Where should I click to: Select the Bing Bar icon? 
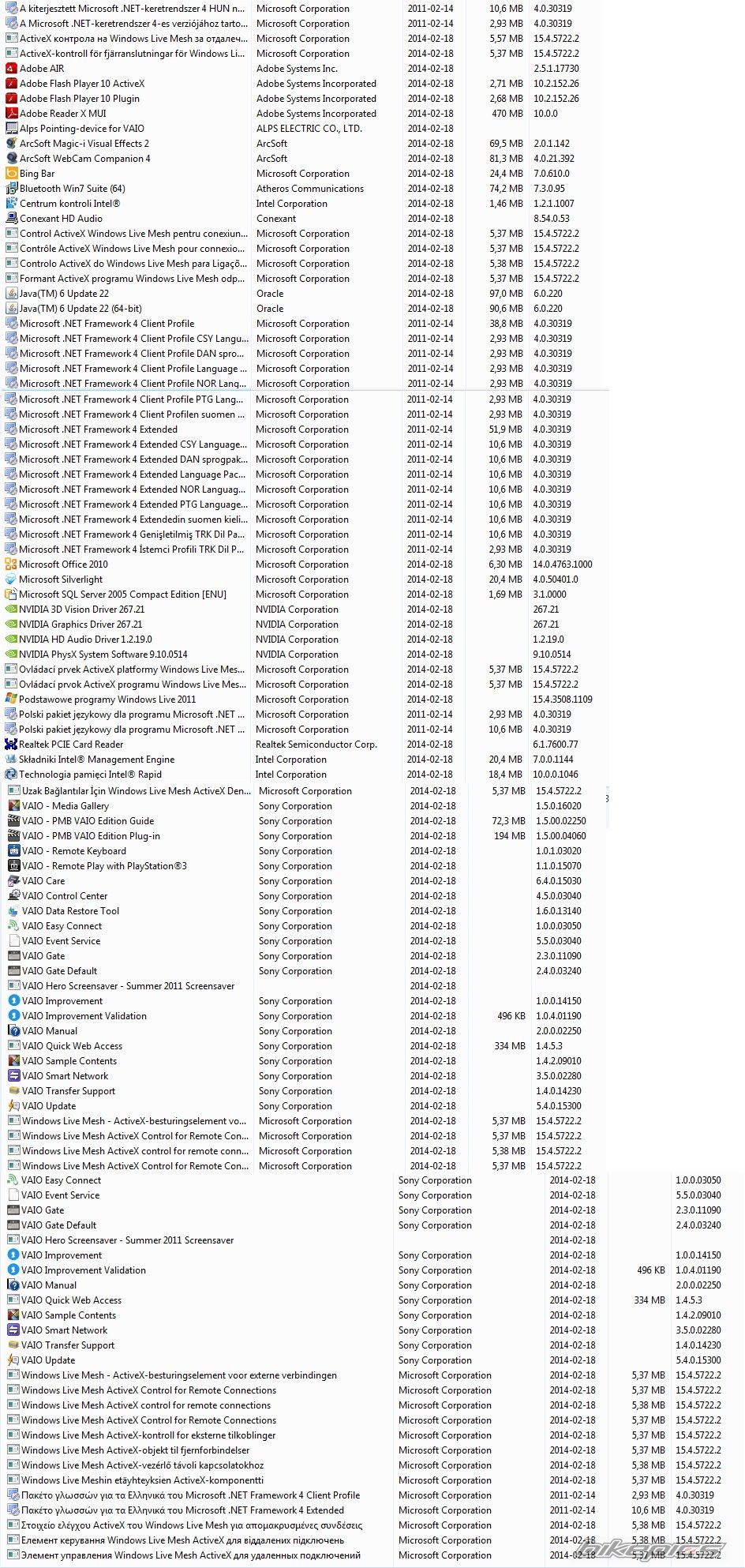pos(12,174)
